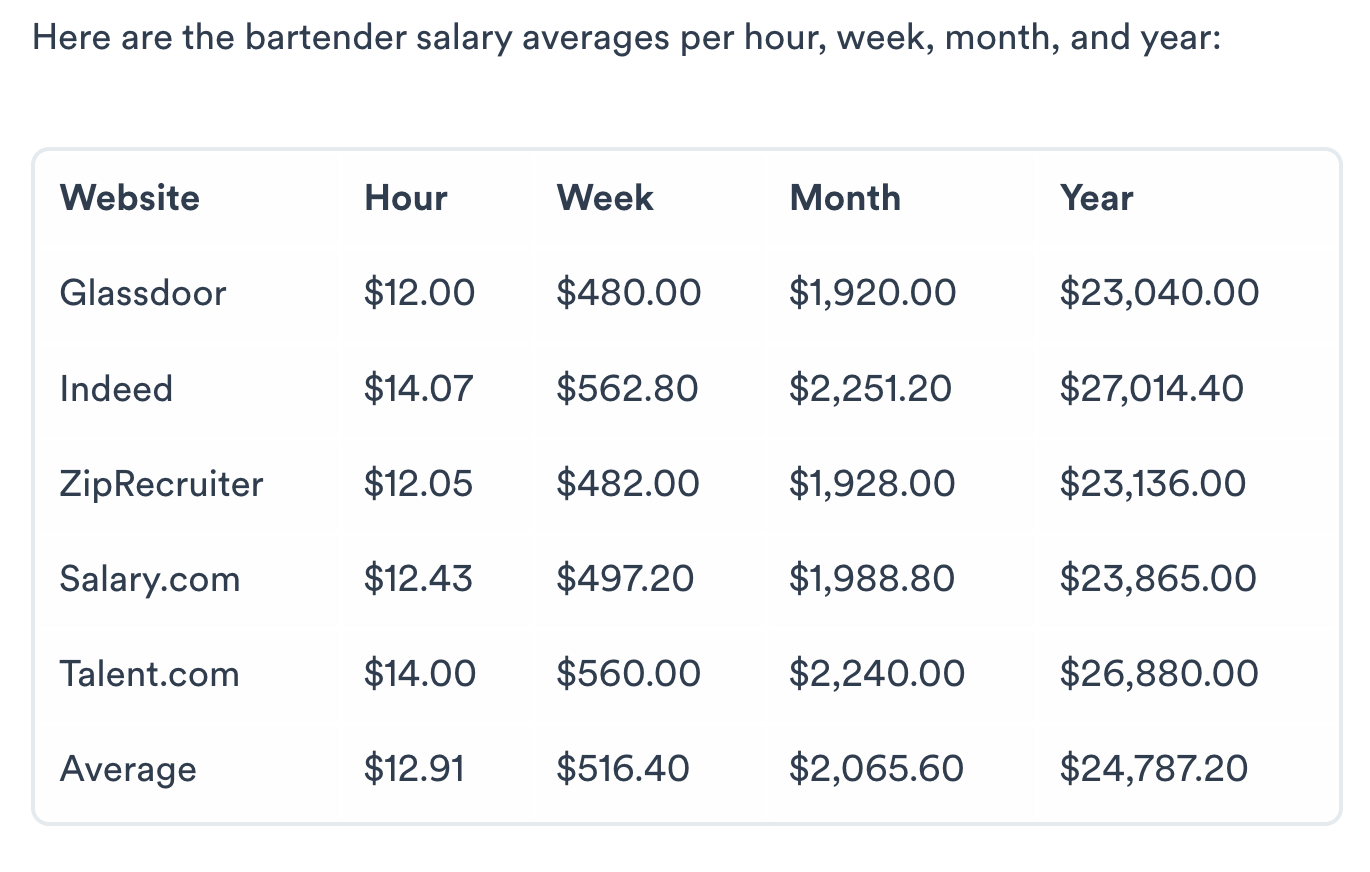
Task: Click the Year column header
Action: (x=1097, y=198)
